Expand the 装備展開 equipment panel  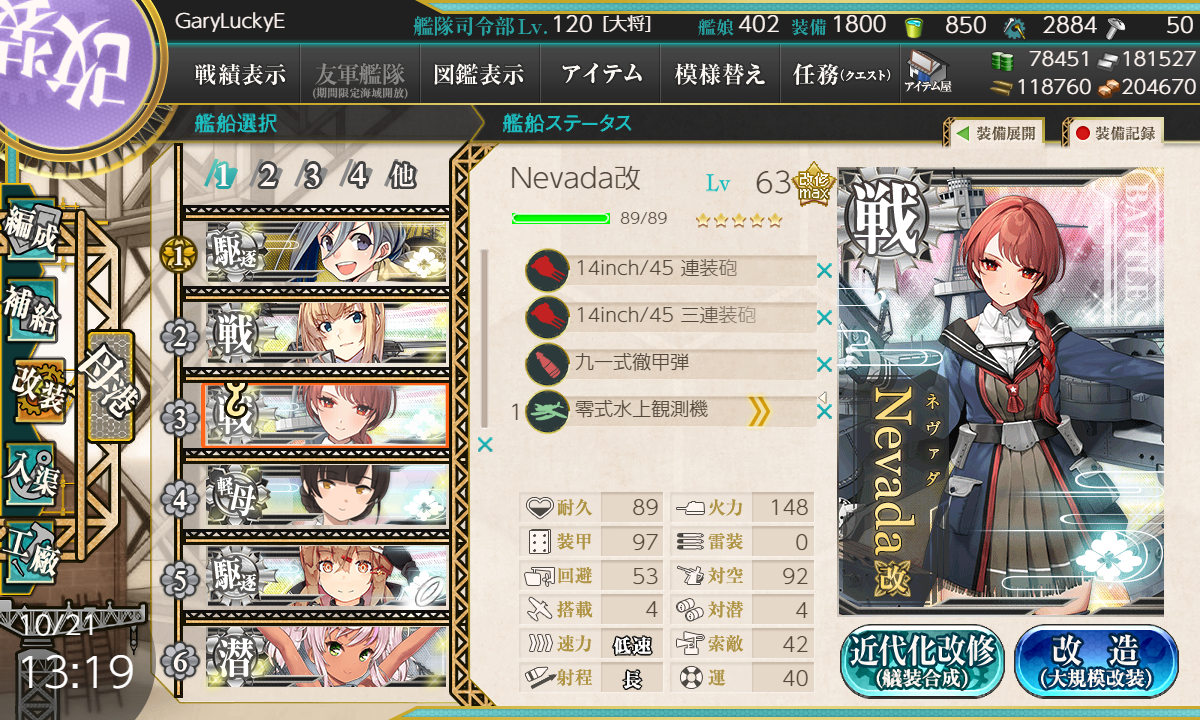pos(994,132)
